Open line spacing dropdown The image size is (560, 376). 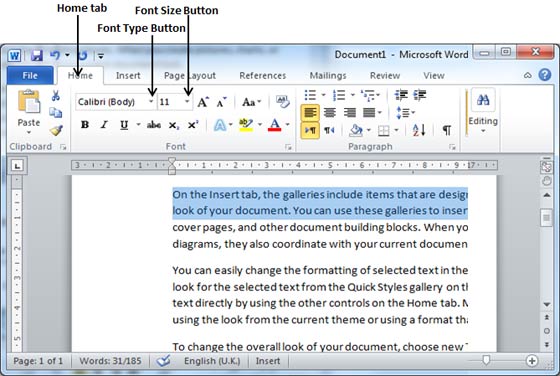click(x=405, y=113)
